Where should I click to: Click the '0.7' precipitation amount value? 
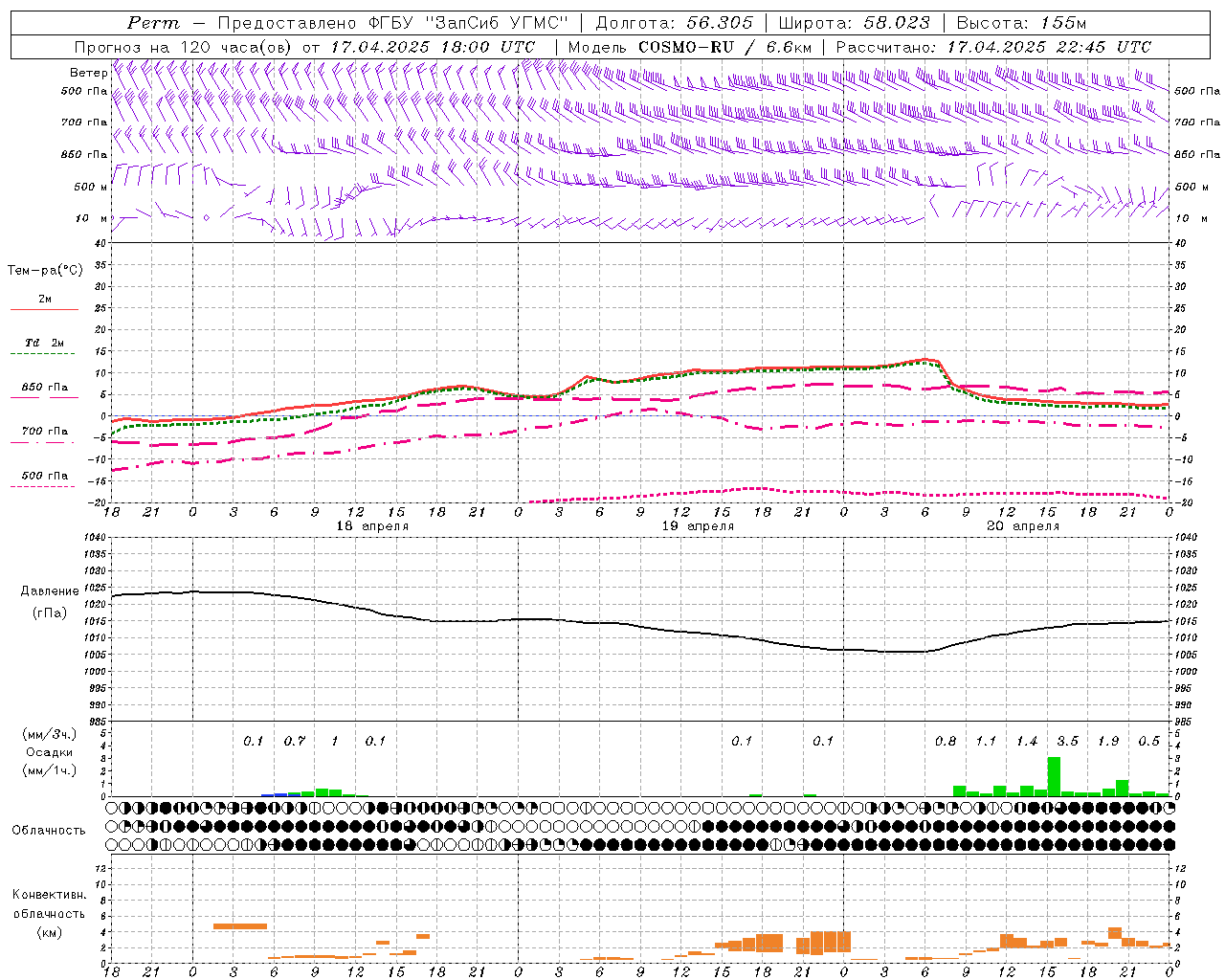point(295,742)
